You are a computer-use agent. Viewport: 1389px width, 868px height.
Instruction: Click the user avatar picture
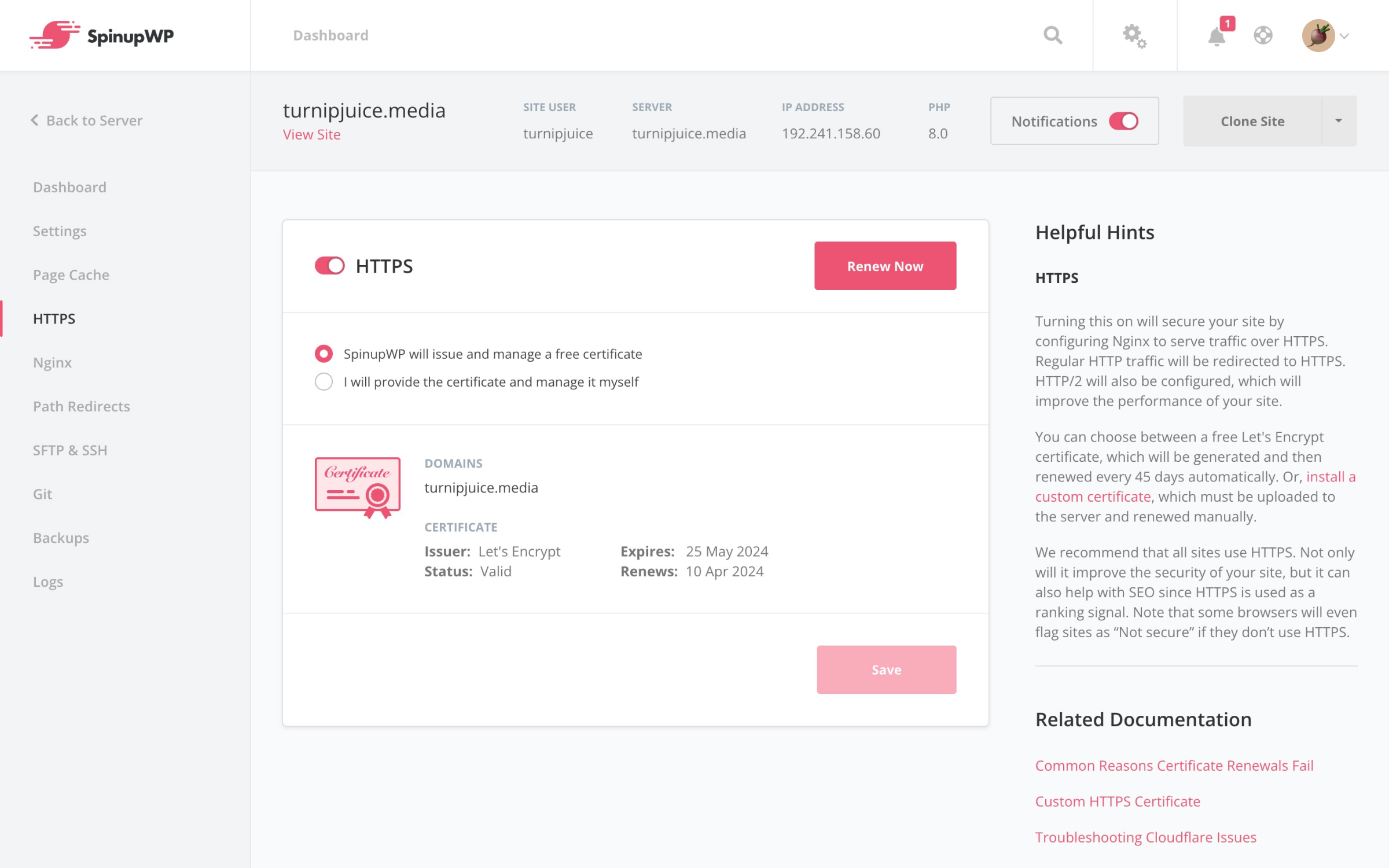1318,35
